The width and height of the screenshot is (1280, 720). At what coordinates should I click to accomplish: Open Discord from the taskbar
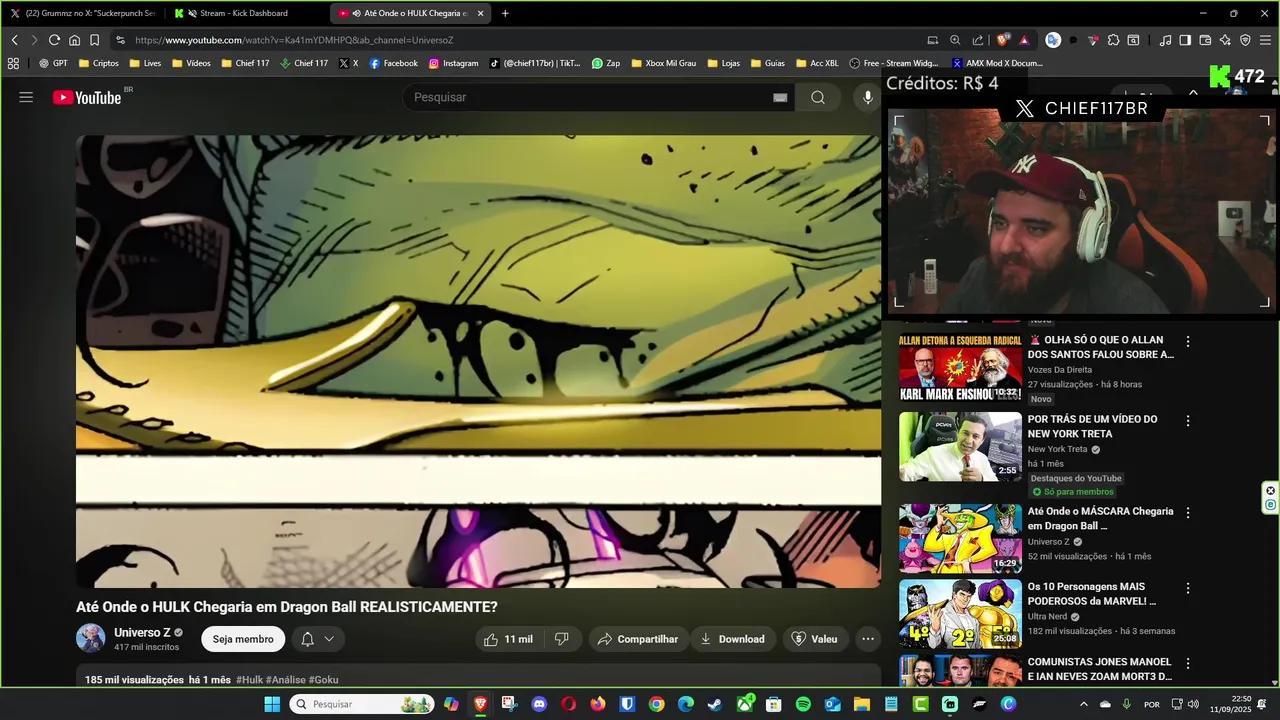point(540,704)
